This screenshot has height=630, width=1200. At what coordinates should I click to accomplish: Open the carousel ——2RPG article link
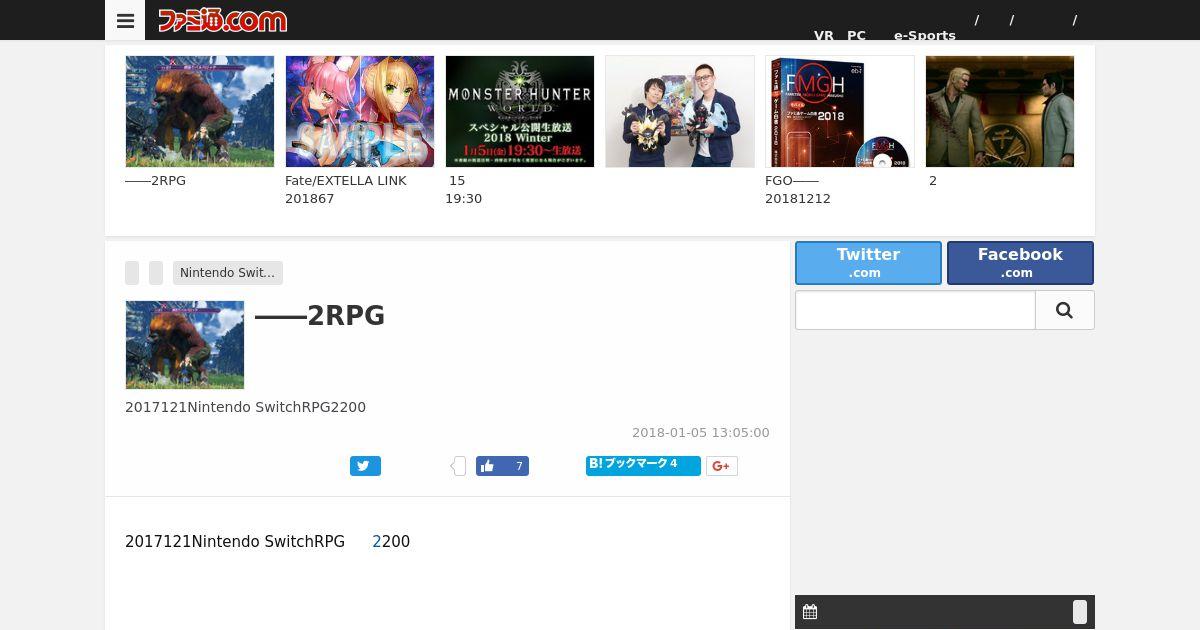[x=156, y=181]
